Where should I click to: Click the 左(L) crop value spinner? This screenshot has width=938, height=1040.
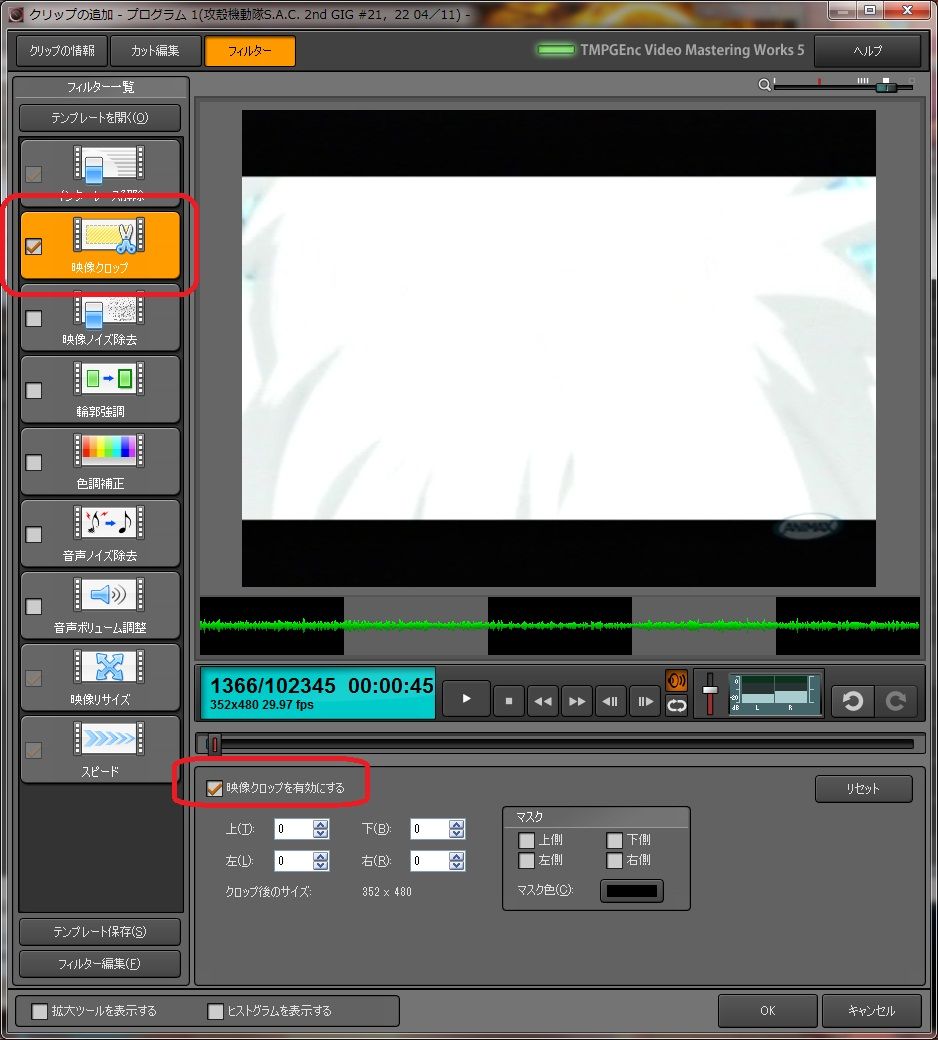[321, 861]
